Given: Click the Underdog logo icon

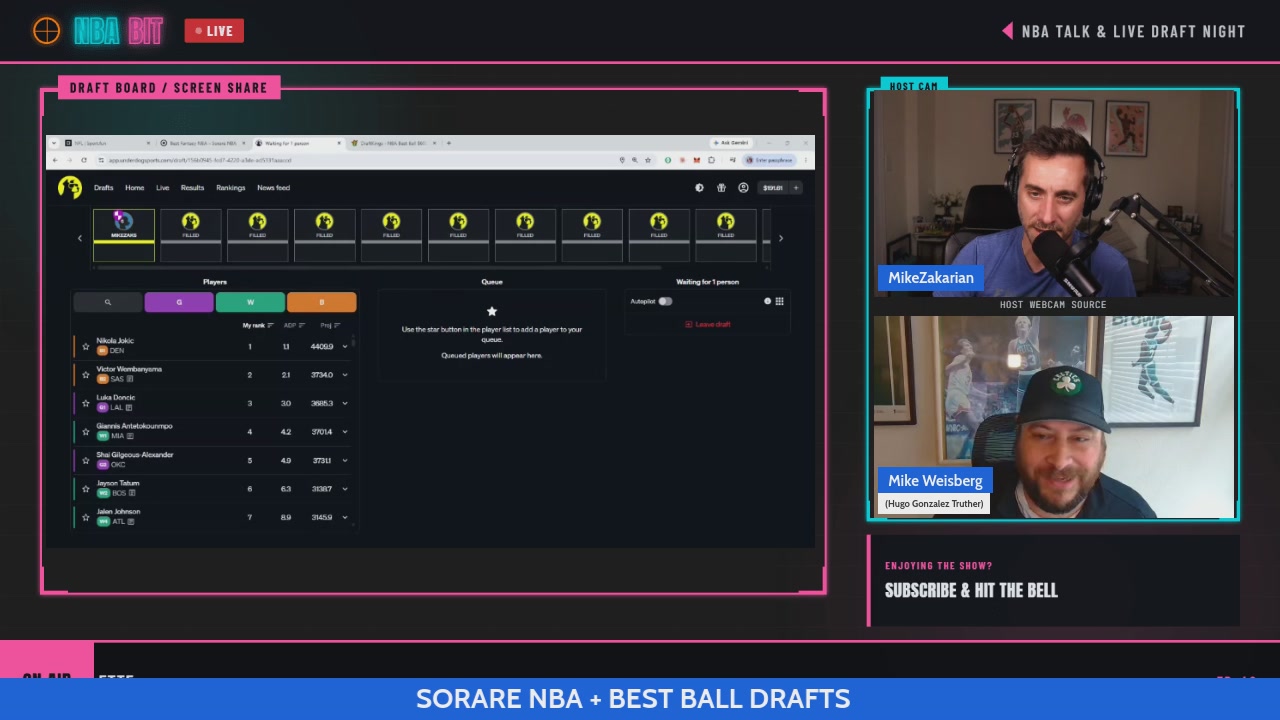Looking at the screenshot, I should 69,187.
